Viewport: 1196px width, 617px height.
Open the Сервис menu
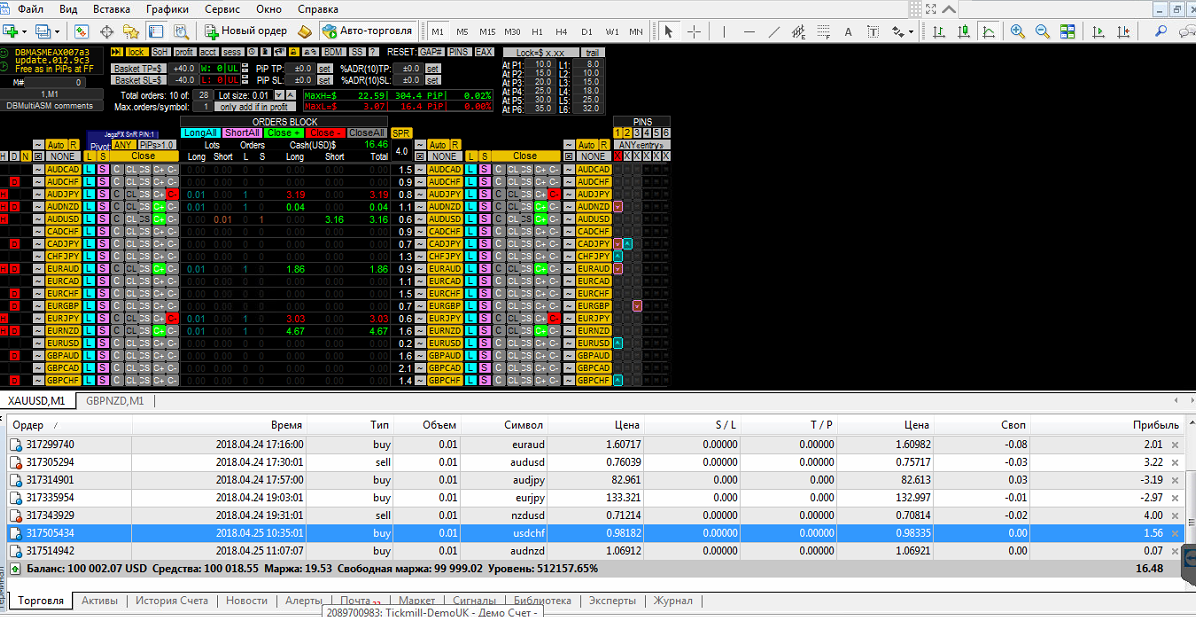(222, 10)
